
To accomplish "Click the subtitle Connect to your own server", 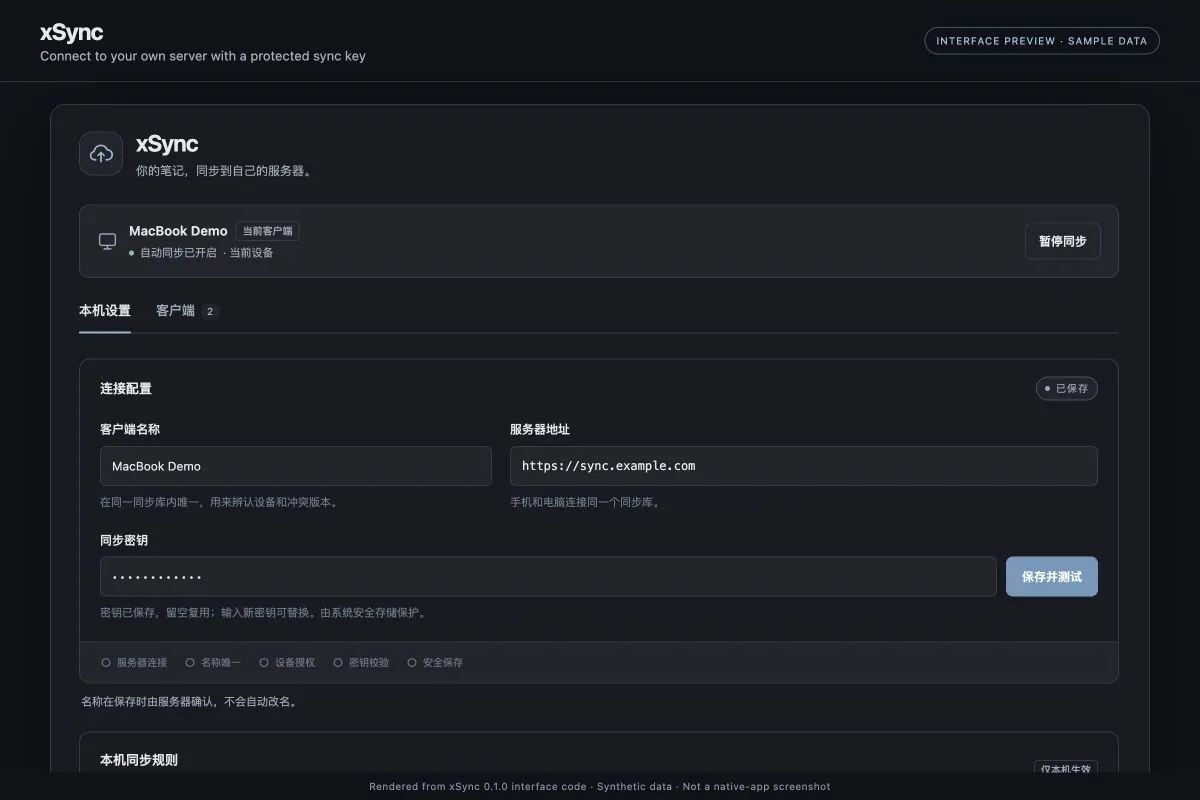I will [203, 56].
